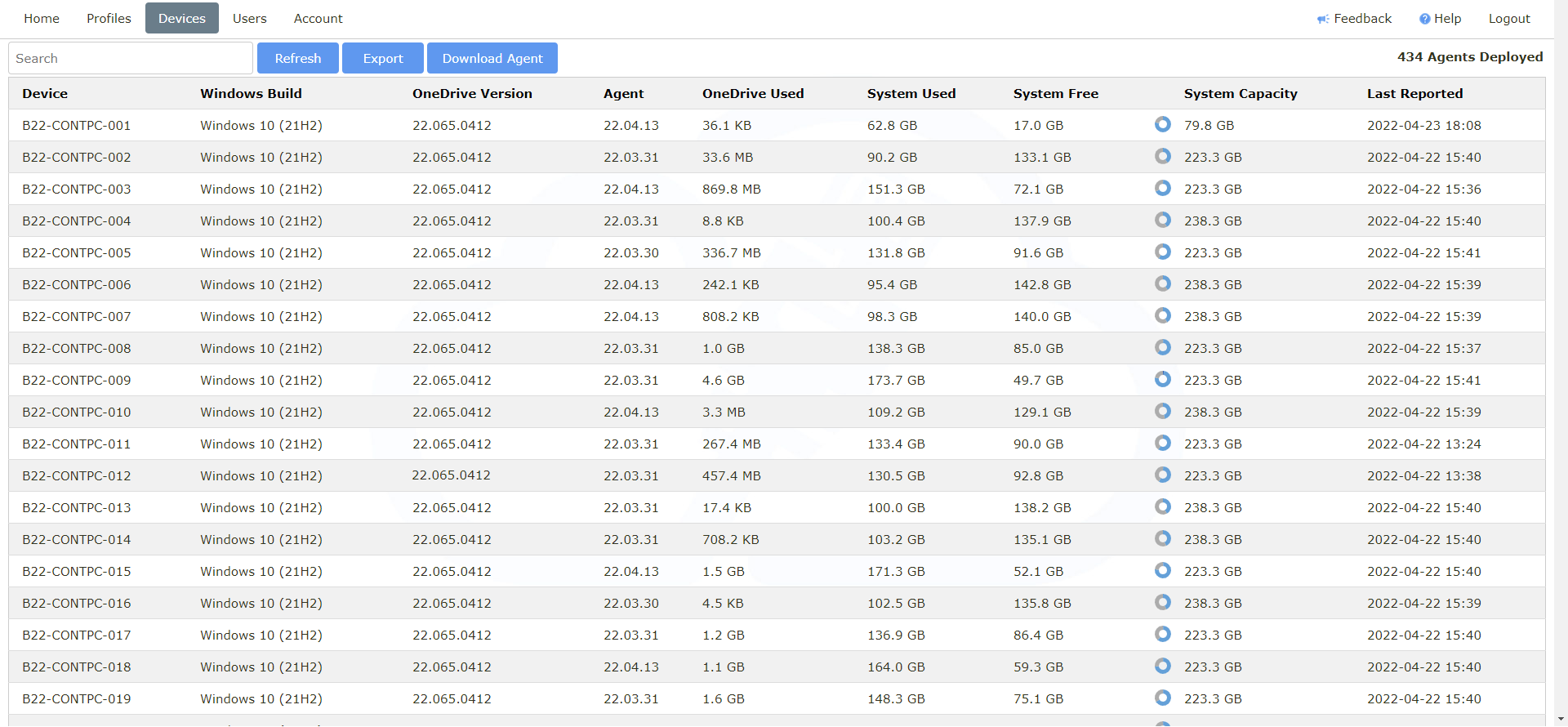Click the disk usage icon for B22-CONTPC-009
The height and width of the screenshot is (727, 1568).
tap(1163, 379)
